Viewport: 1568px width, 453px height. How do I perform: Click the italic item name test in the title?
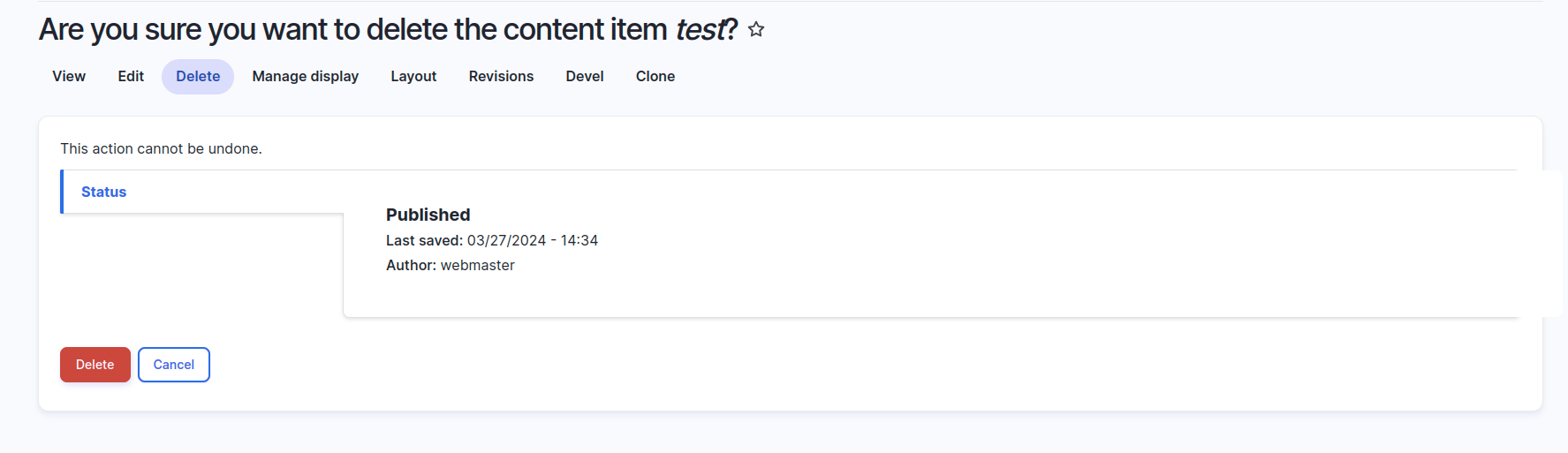(700, 30)
